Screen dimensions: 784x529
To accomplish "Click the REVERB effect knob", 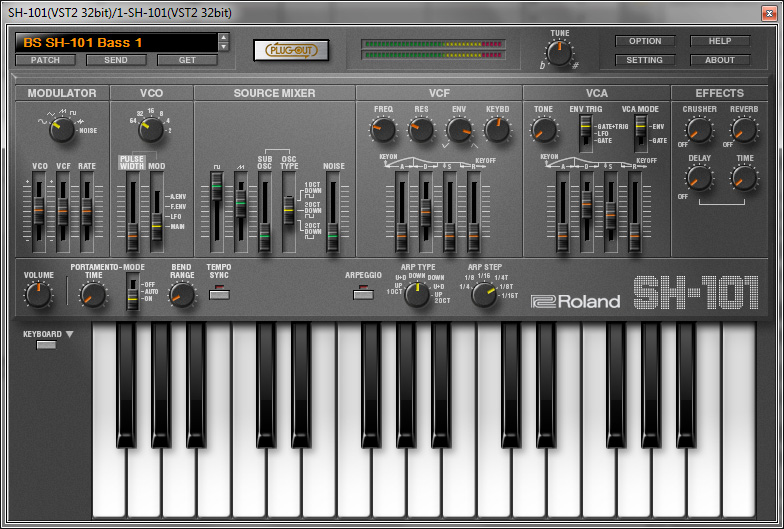I will pos(744,130).
